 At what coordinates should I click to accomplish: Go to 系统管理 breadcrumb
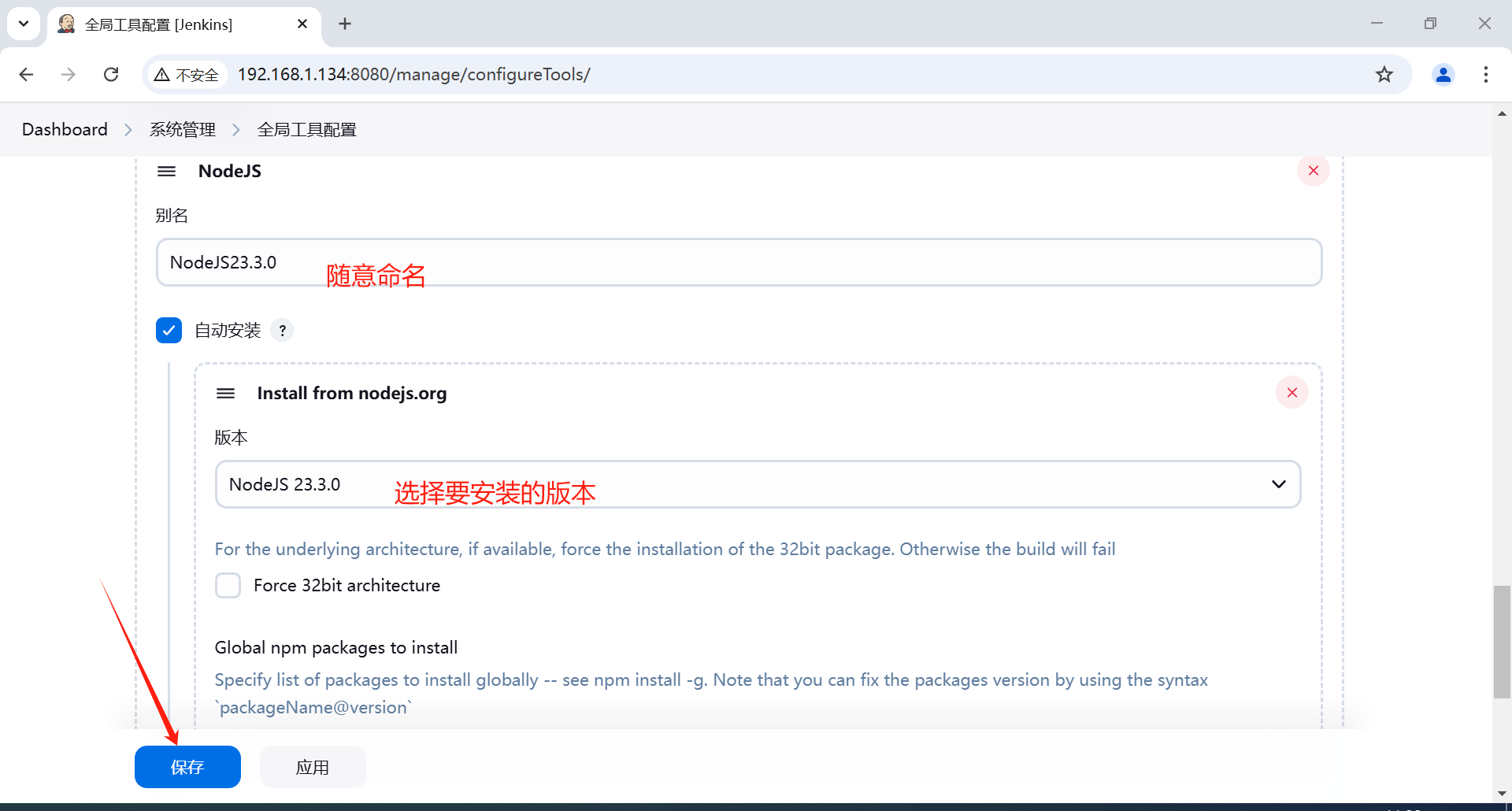[183, 129]
